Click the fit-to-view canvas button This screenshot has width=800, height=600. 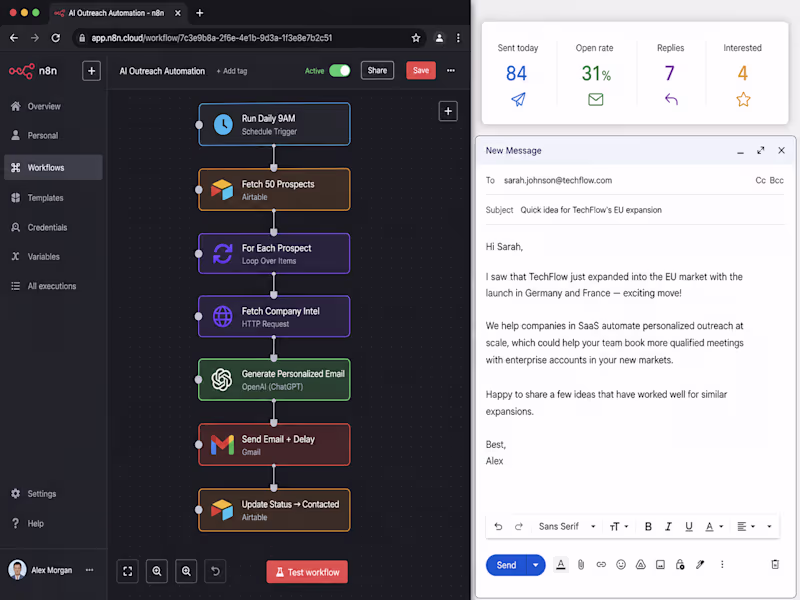[128, 571]
